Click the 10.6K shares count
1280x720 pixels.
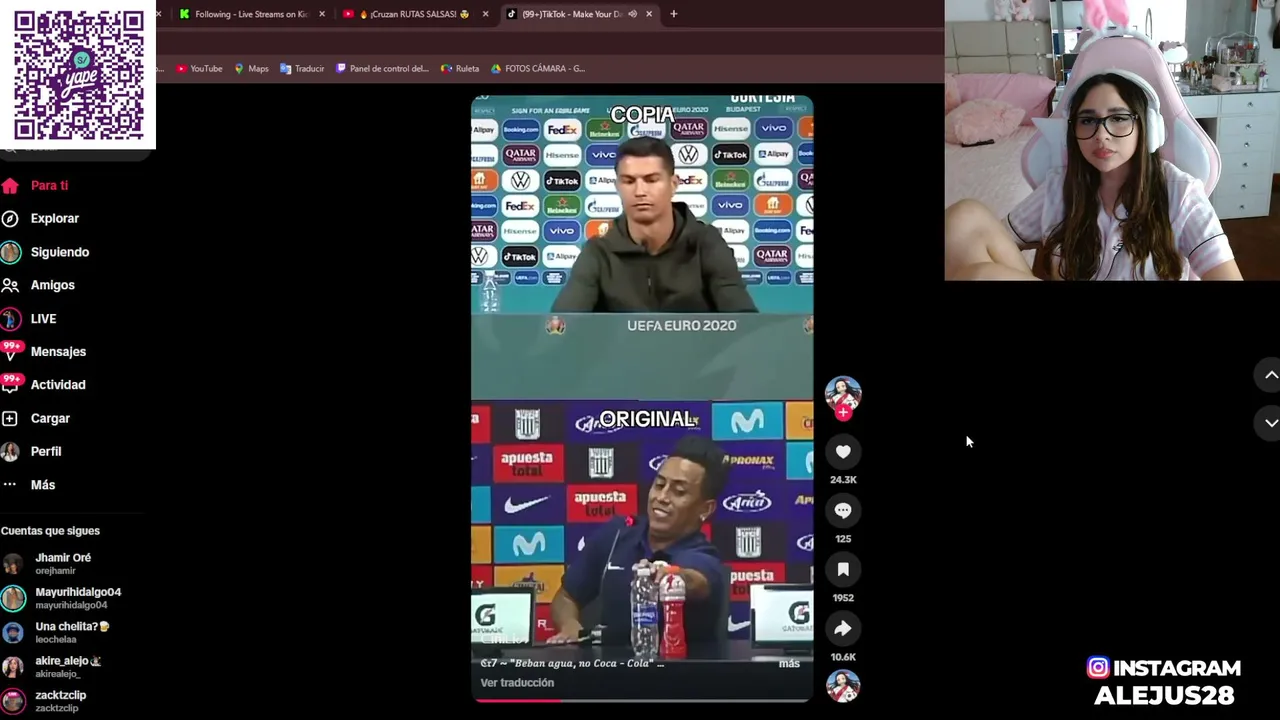pyautogui.click(x=843, y=657)
